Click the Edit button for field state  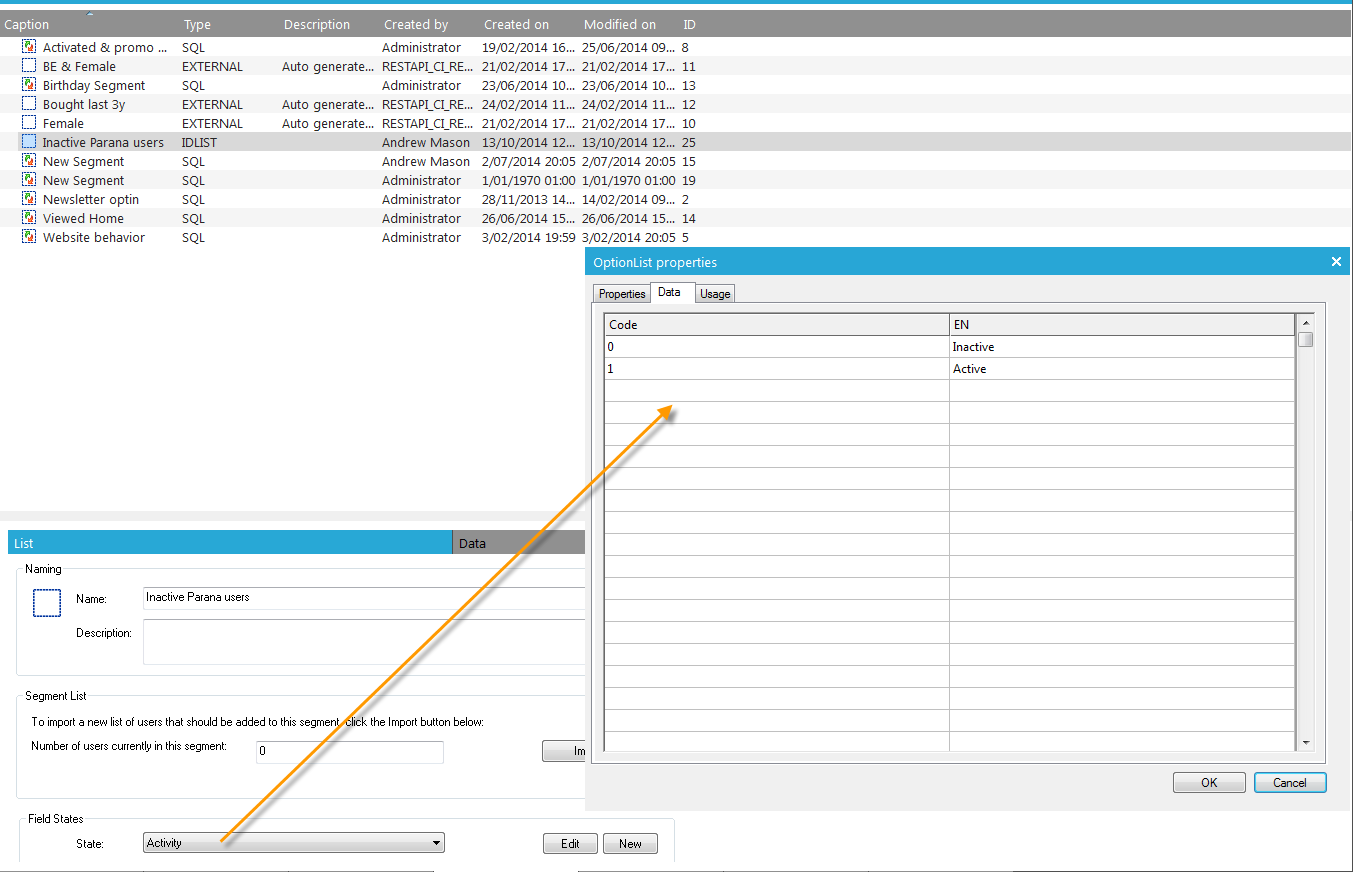tap(570, 843)
